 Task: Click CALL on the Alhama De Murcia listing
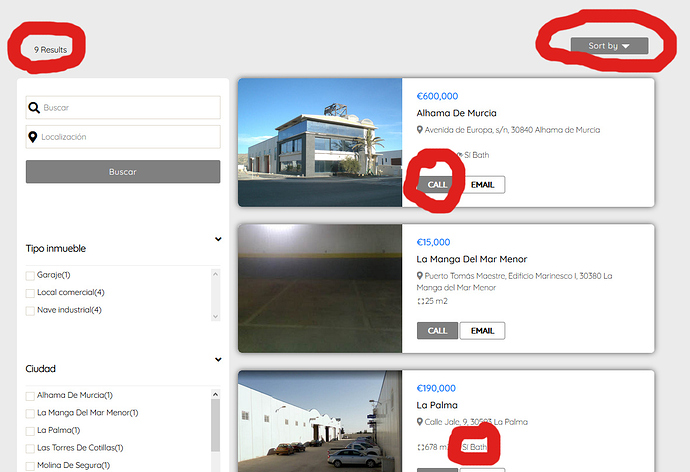coord(437,185)
